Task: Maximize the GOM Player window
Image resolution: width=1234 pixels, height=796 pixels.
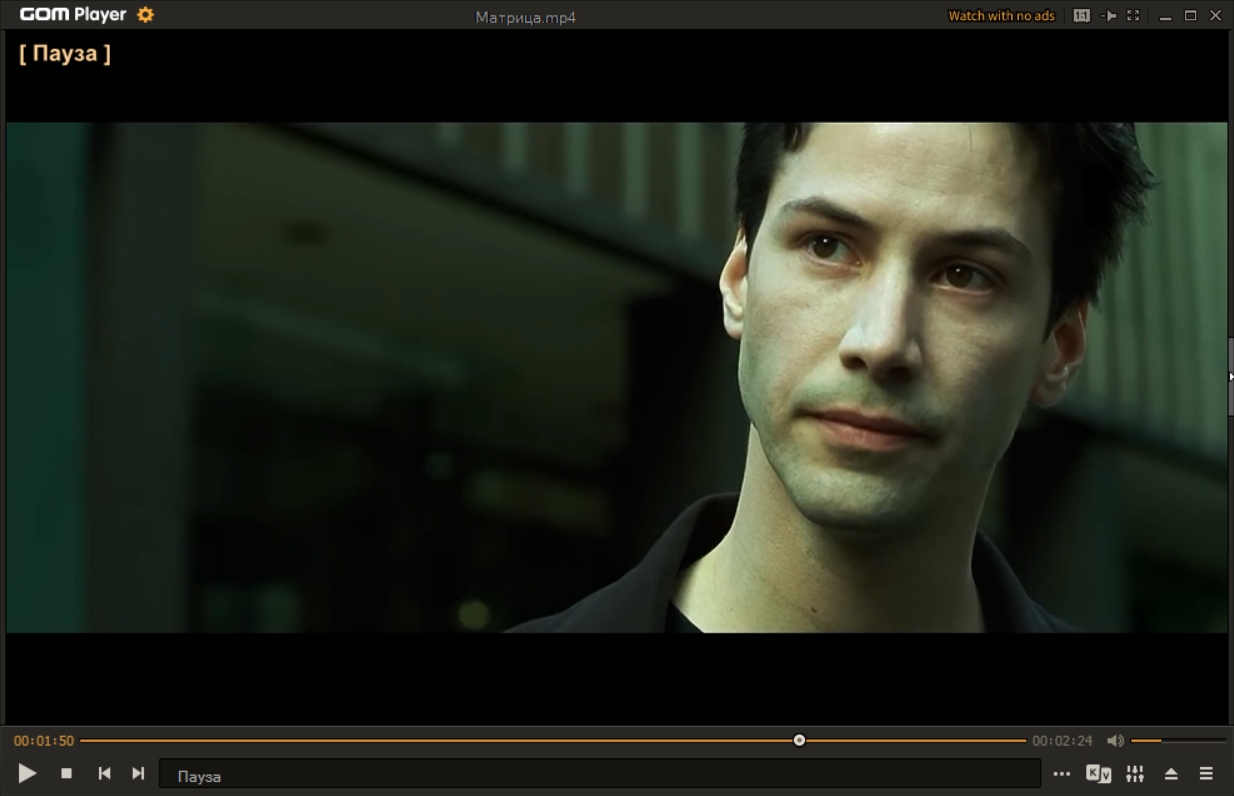Action: coord(1190,16)
